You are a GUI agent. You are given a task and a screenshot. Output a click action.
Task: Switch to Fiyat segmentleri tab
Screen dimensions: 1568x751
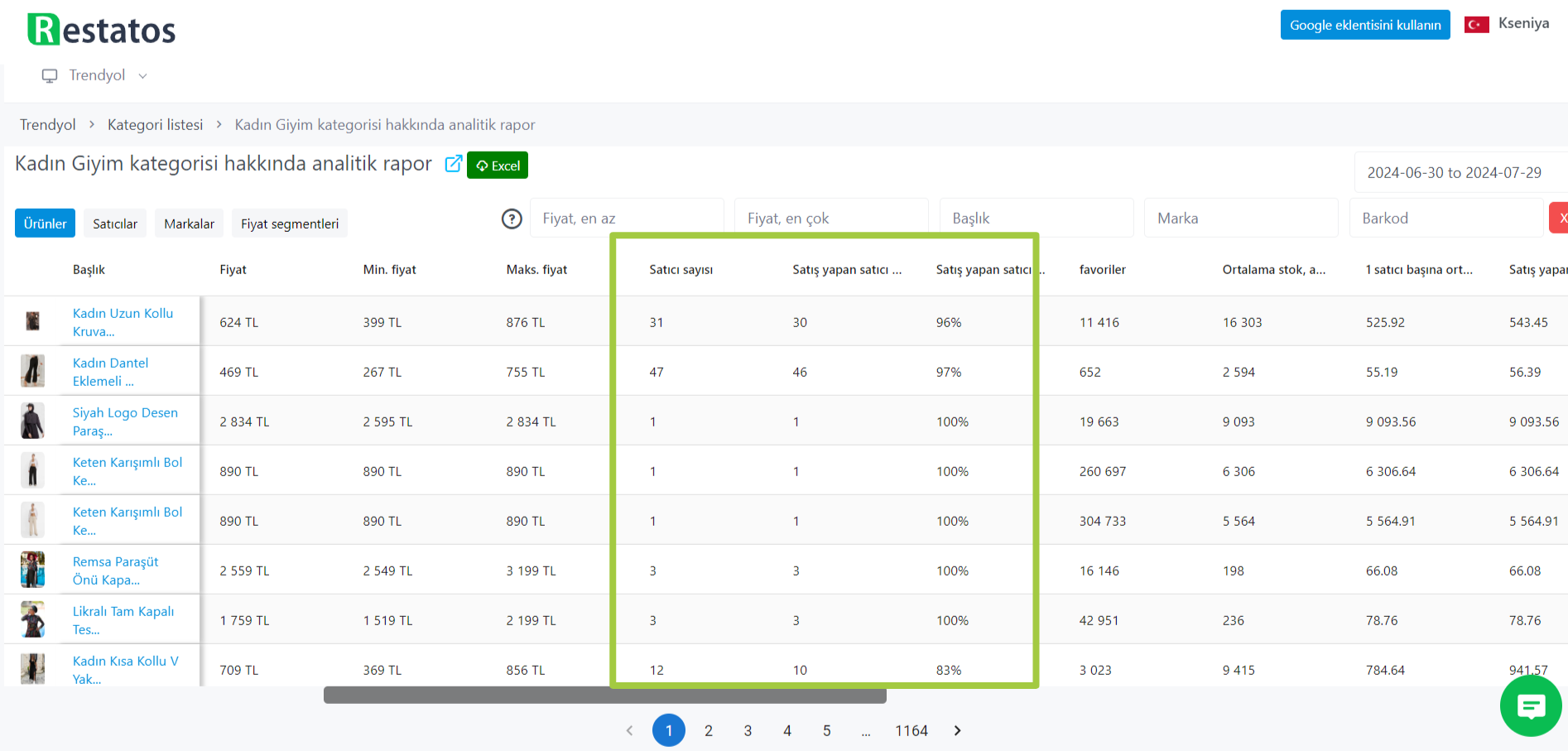[290, 224]
